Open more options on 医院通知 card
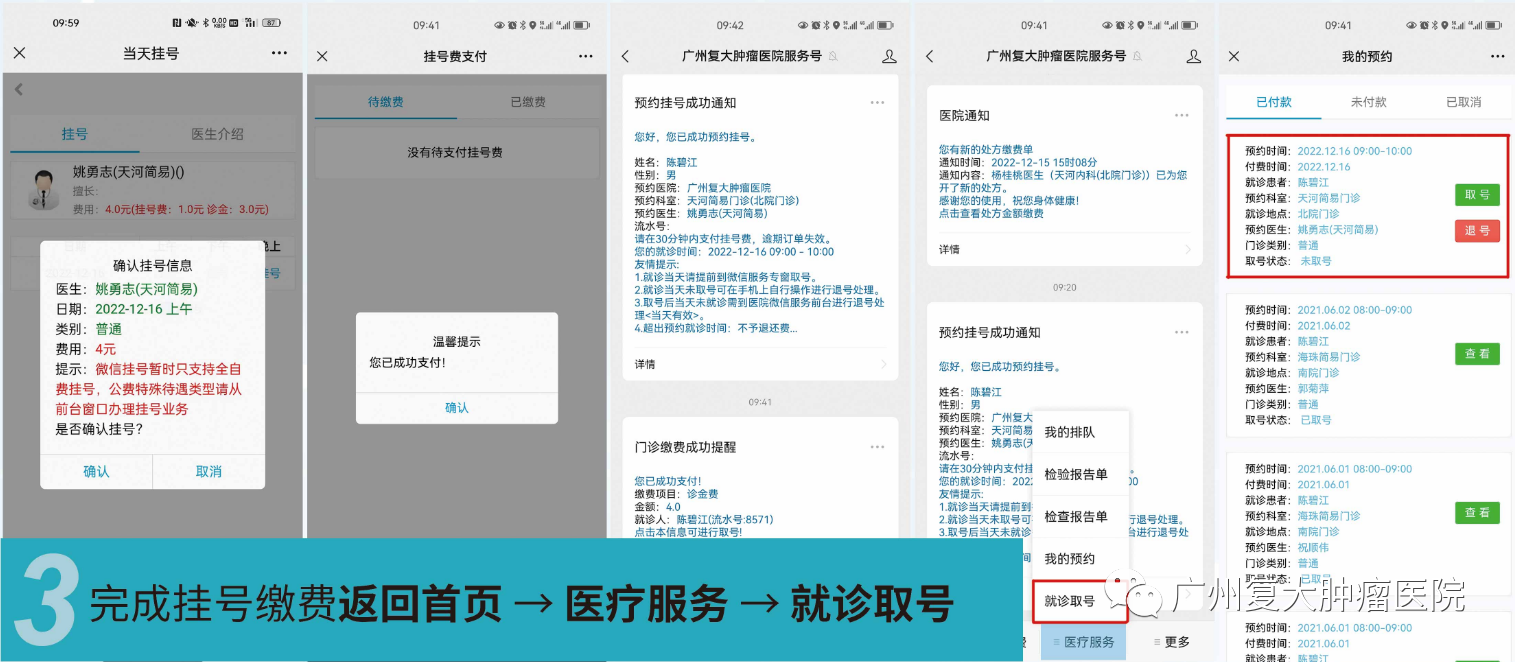The image size is (1515, 662). point(1181,116)
